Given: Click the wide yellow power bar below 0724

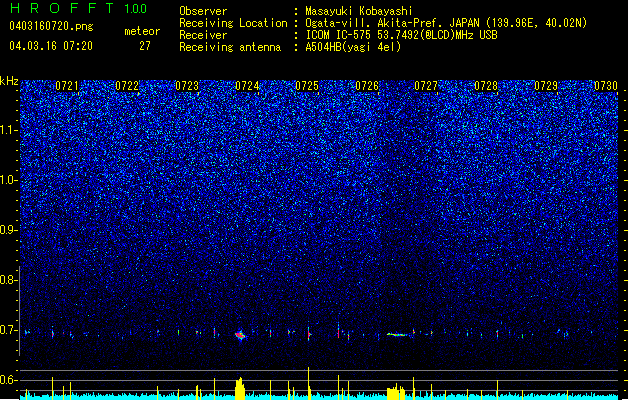Looking at the screenshot, I should pos(239,388).
